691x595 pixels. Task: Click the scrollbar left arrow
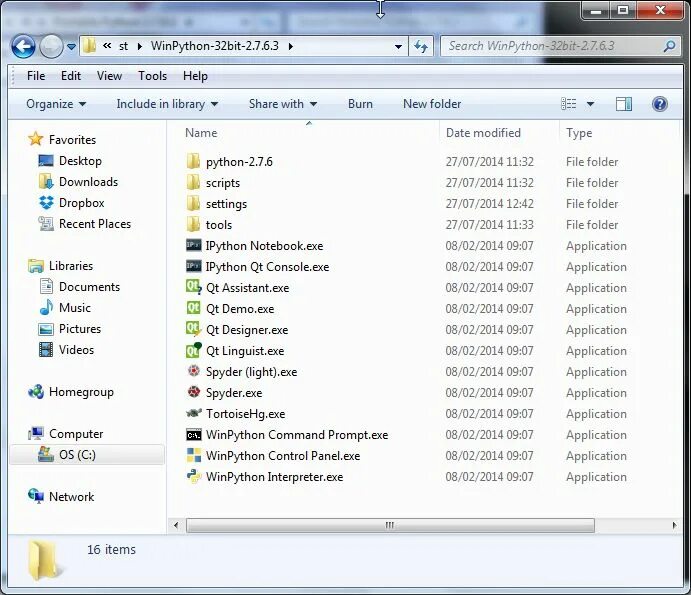176,525
